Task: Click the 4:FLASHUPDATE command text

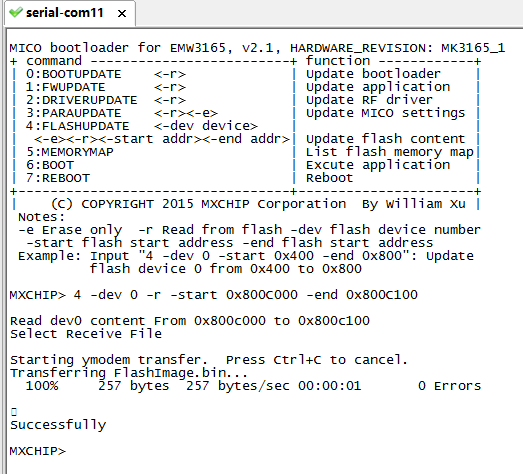Action: 77,126
